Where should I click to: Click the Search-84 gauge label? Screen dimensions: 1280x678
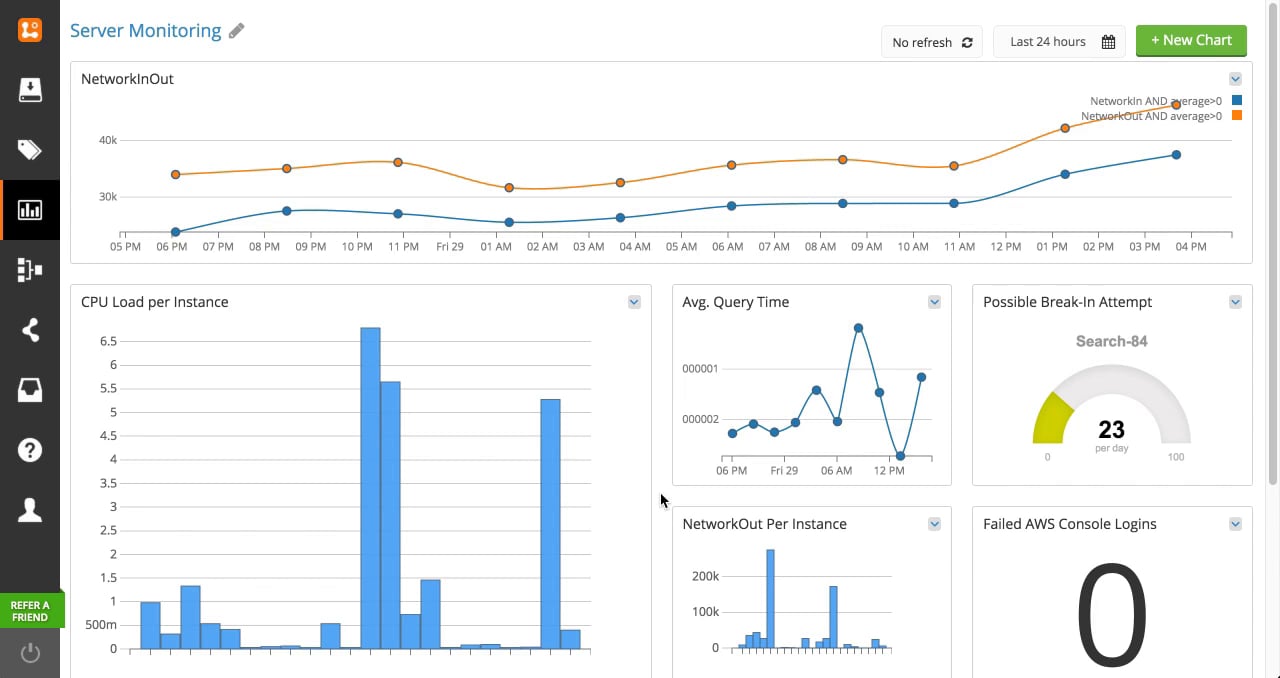click(x=1111, y=341)
